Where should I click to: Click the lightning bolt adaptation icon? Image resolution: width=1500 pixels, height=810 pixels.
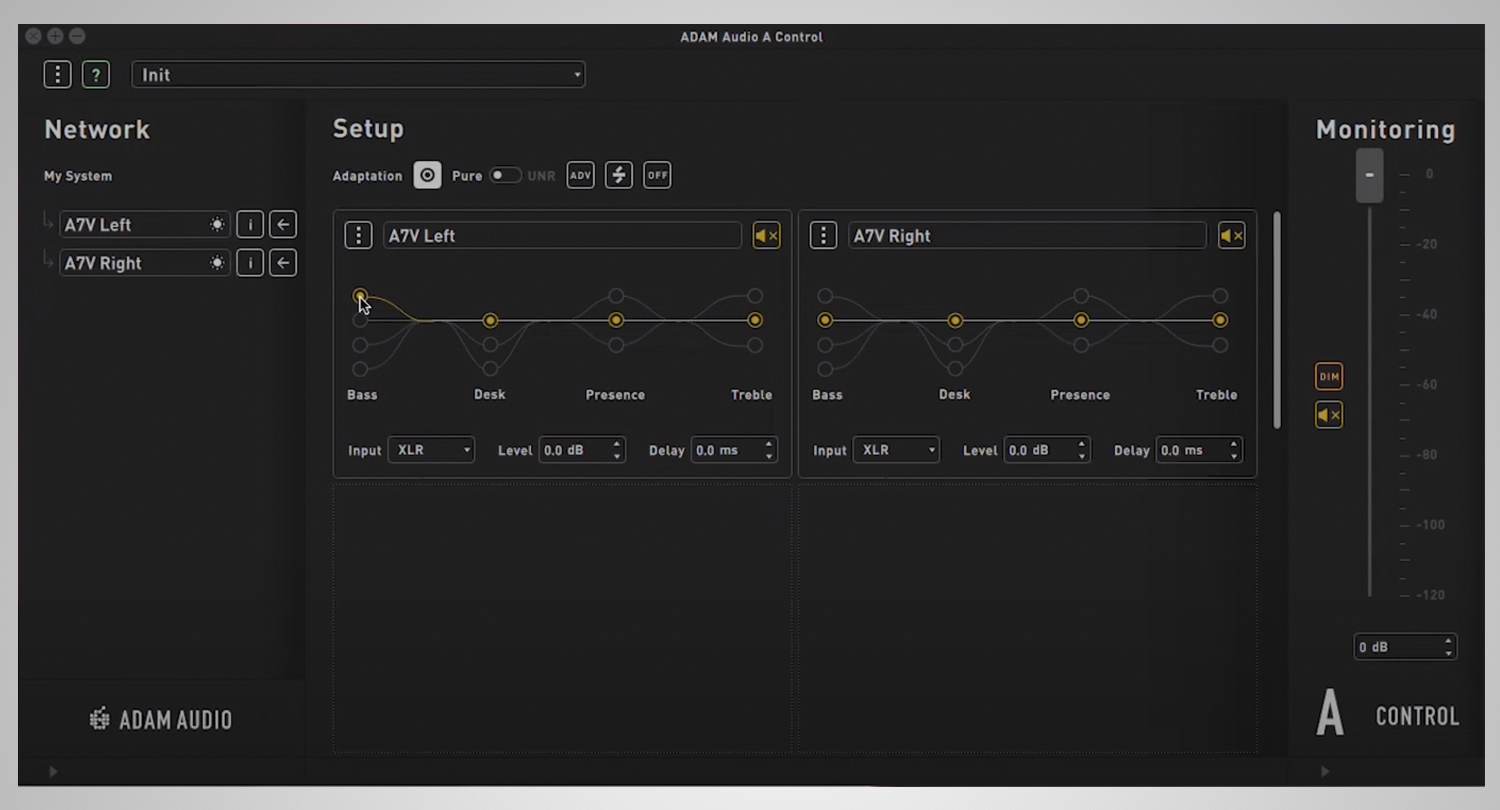pos(619,175)
